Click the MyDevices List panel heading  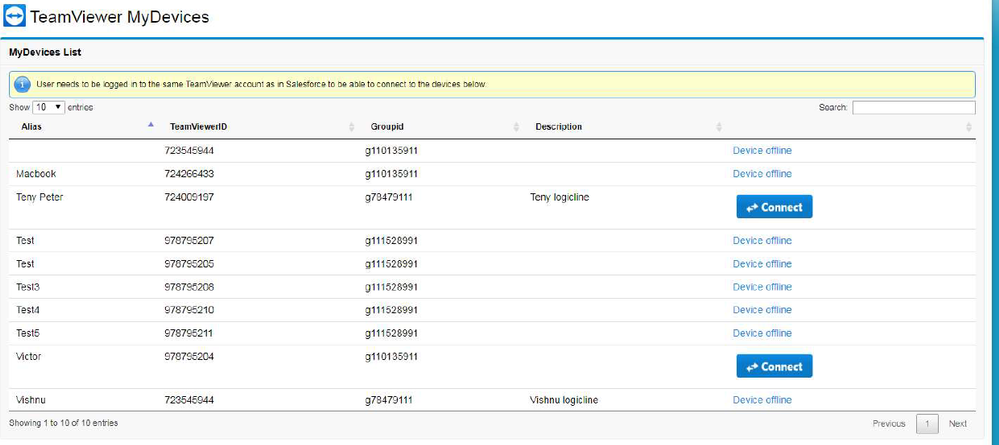[x=45, y=52]
